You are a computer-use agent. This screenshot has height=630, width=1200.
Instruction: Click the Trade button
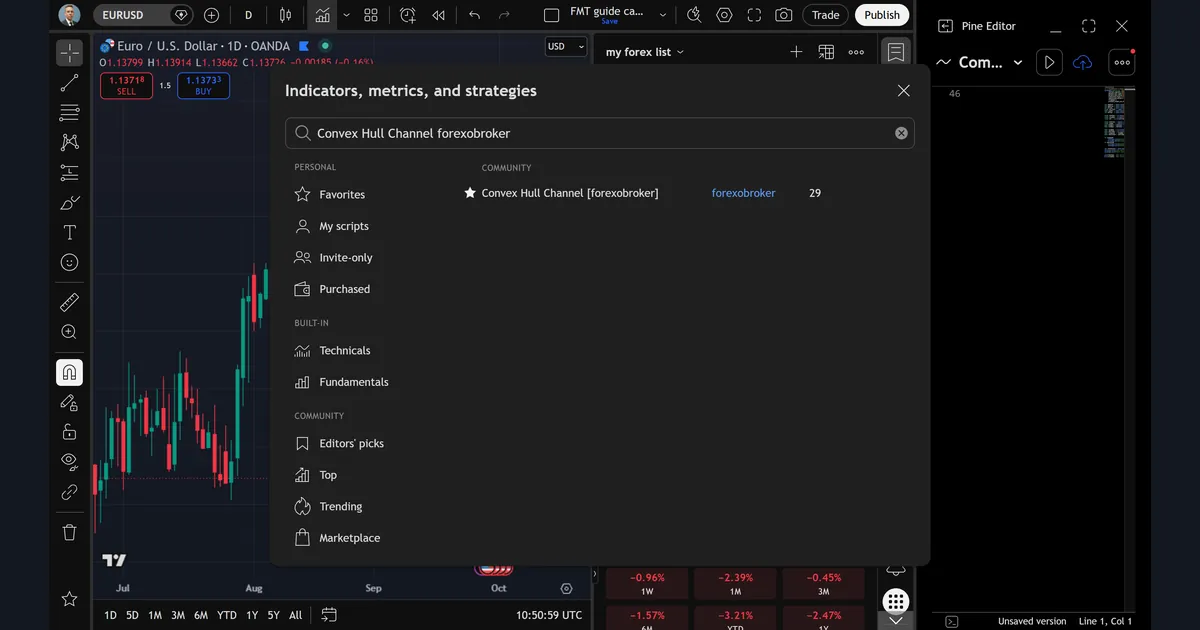[826, 15]
